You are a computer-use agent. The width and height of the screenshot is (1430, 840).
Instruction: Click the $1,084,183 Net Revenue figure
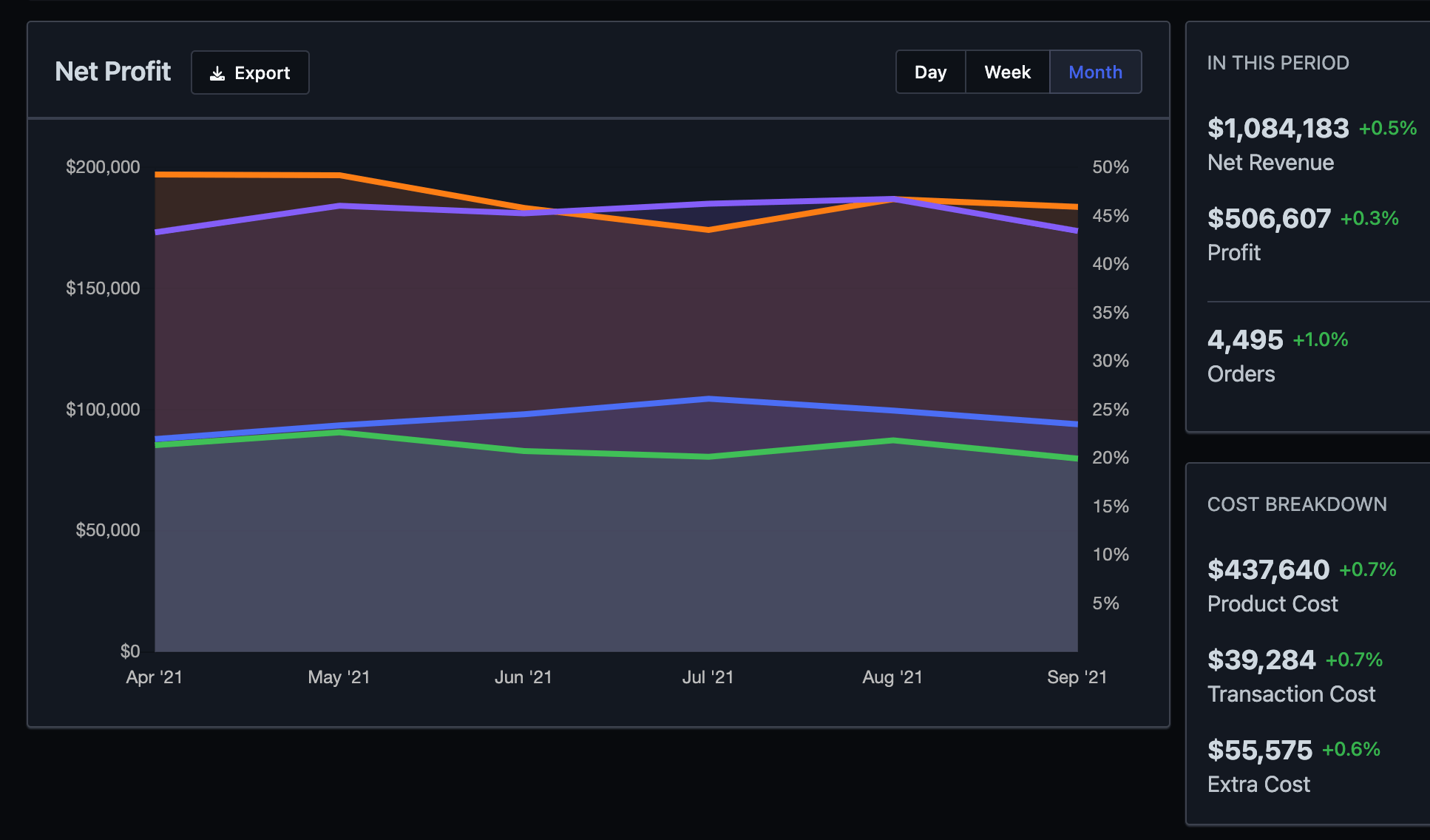[x=1278, y=129]
